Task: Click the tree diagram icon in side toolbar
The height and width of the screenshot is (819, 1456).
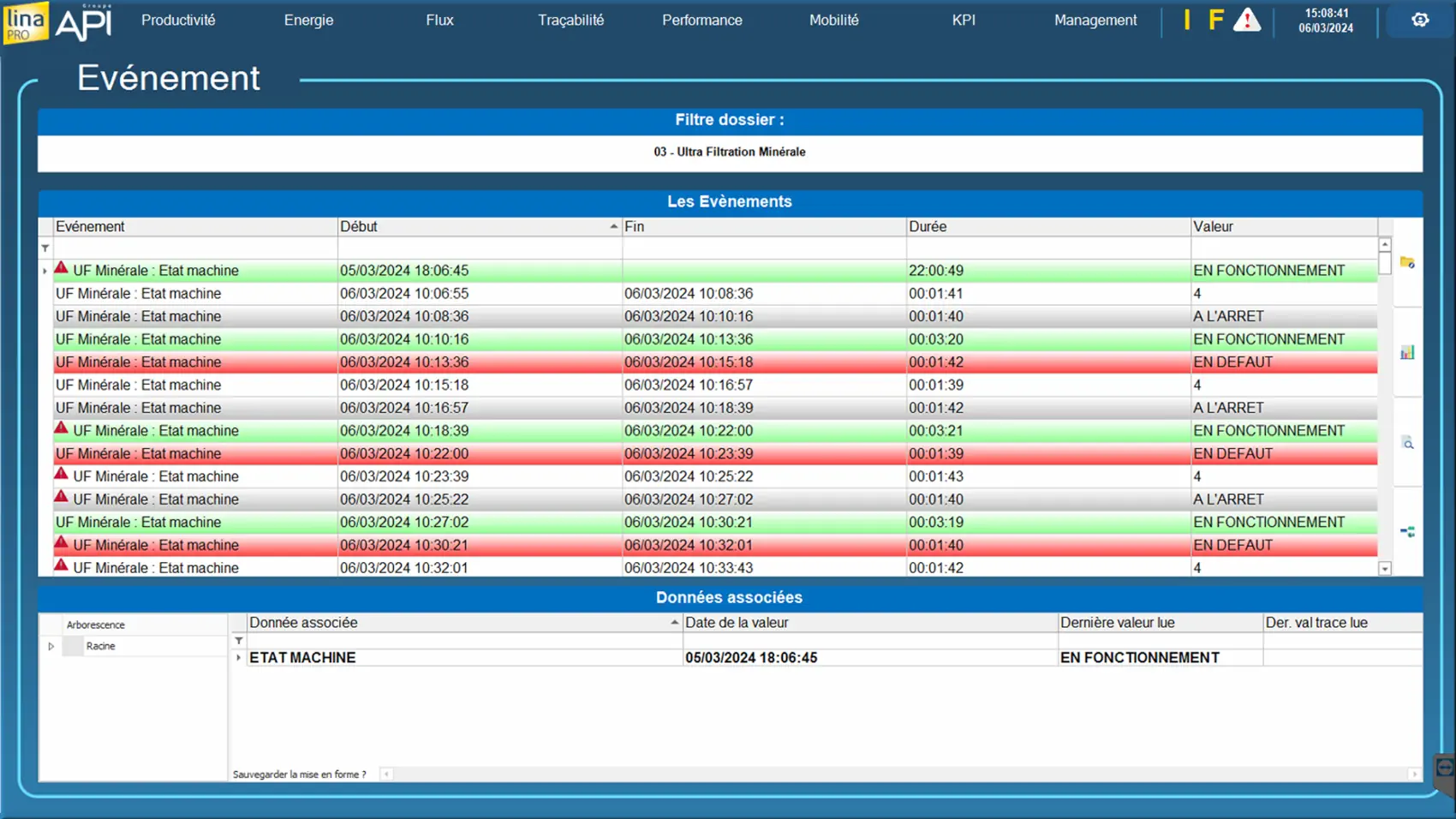Action: [1406, 532]
